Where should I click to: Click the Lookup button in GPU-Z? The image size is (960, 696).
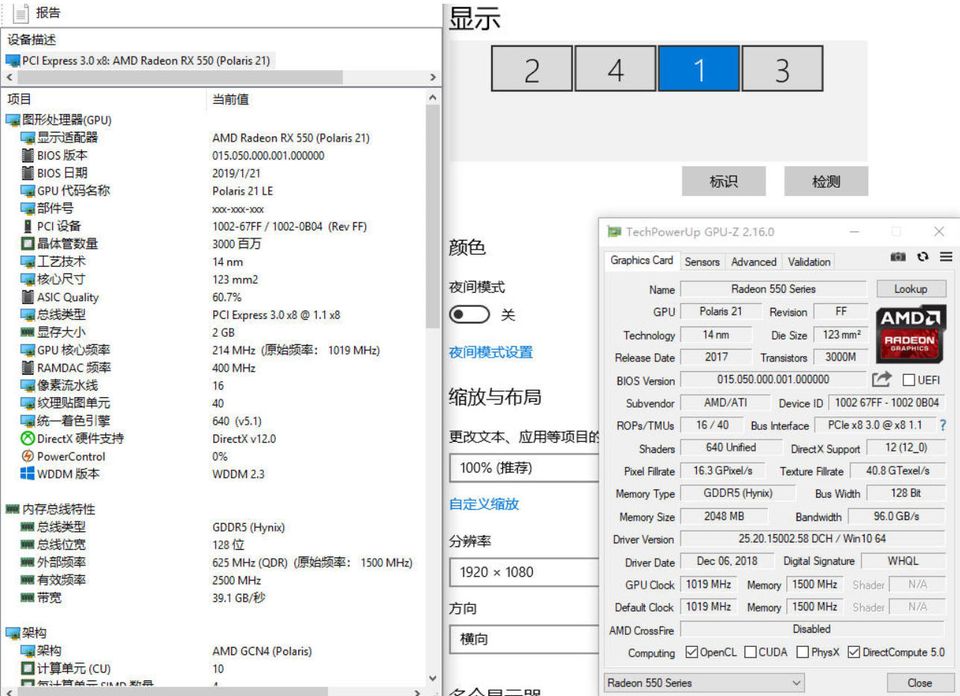[910, 289]
